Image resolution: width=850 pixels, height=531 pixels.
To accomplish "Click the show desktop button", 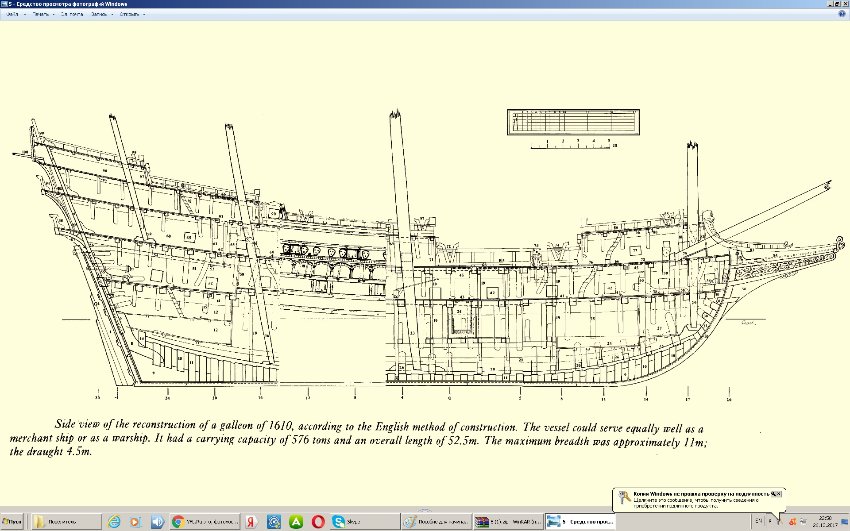I will (x=845, y=522).
